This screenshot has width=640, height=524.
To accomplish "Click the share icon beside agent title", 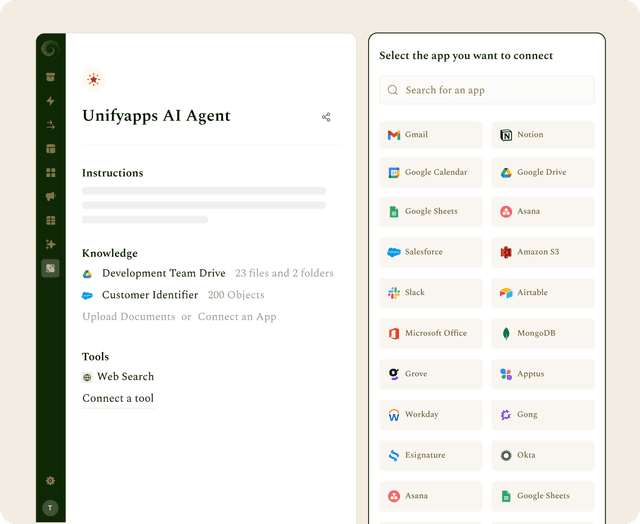I will pyautogui.click(x=326, y=117).
